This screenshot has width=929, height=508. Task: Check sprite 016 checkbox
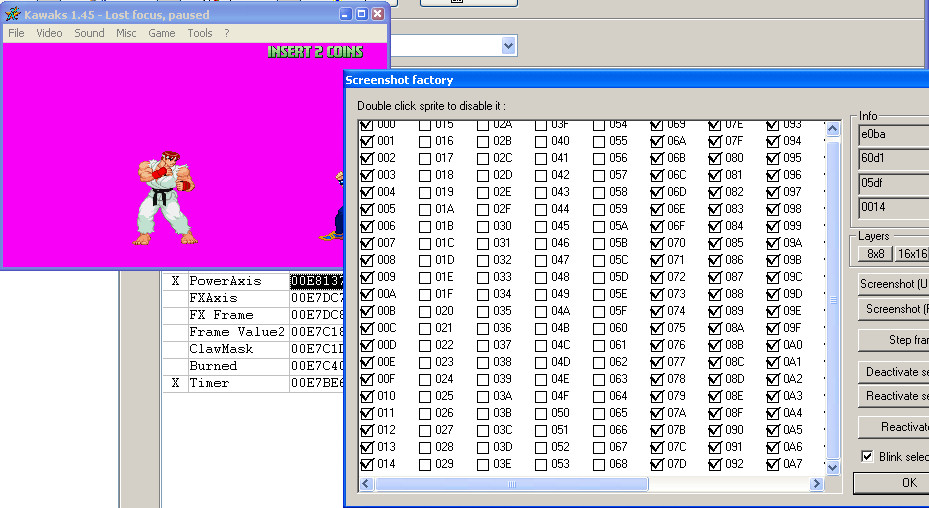[x=425, y=141]
